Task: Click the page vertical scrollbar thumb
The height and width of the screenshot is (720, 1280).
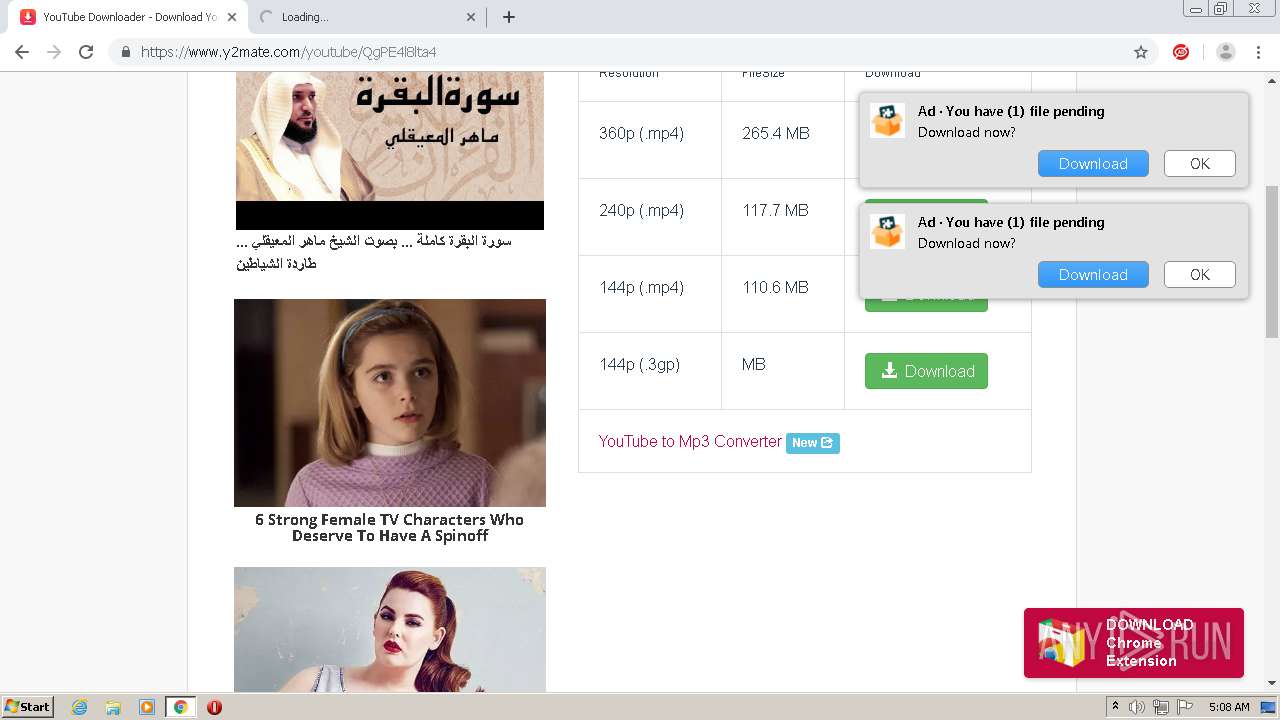Action: click(x=1272, y=261)
